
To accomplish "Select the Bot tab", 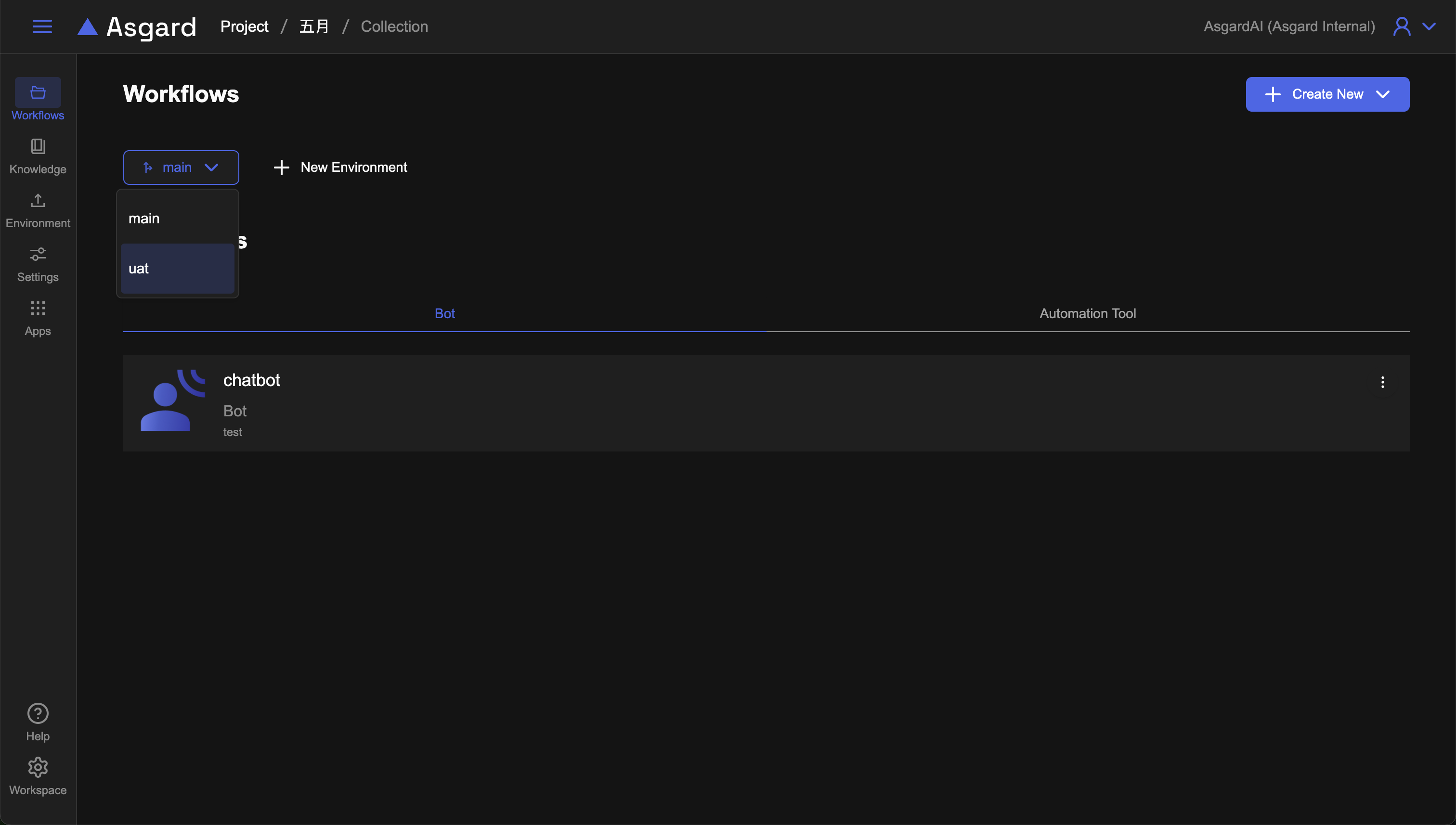I will click(444, 313).
